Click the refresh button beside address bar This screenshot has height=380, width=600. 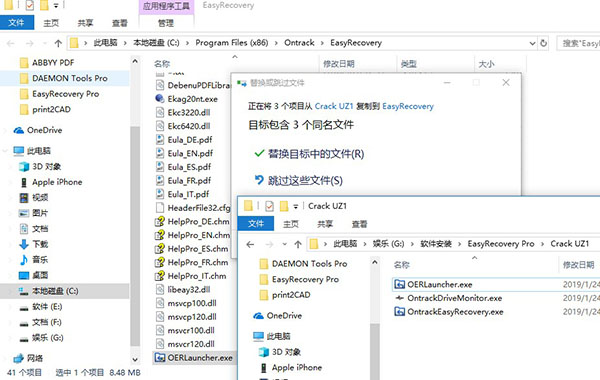[x=543, y=43]
